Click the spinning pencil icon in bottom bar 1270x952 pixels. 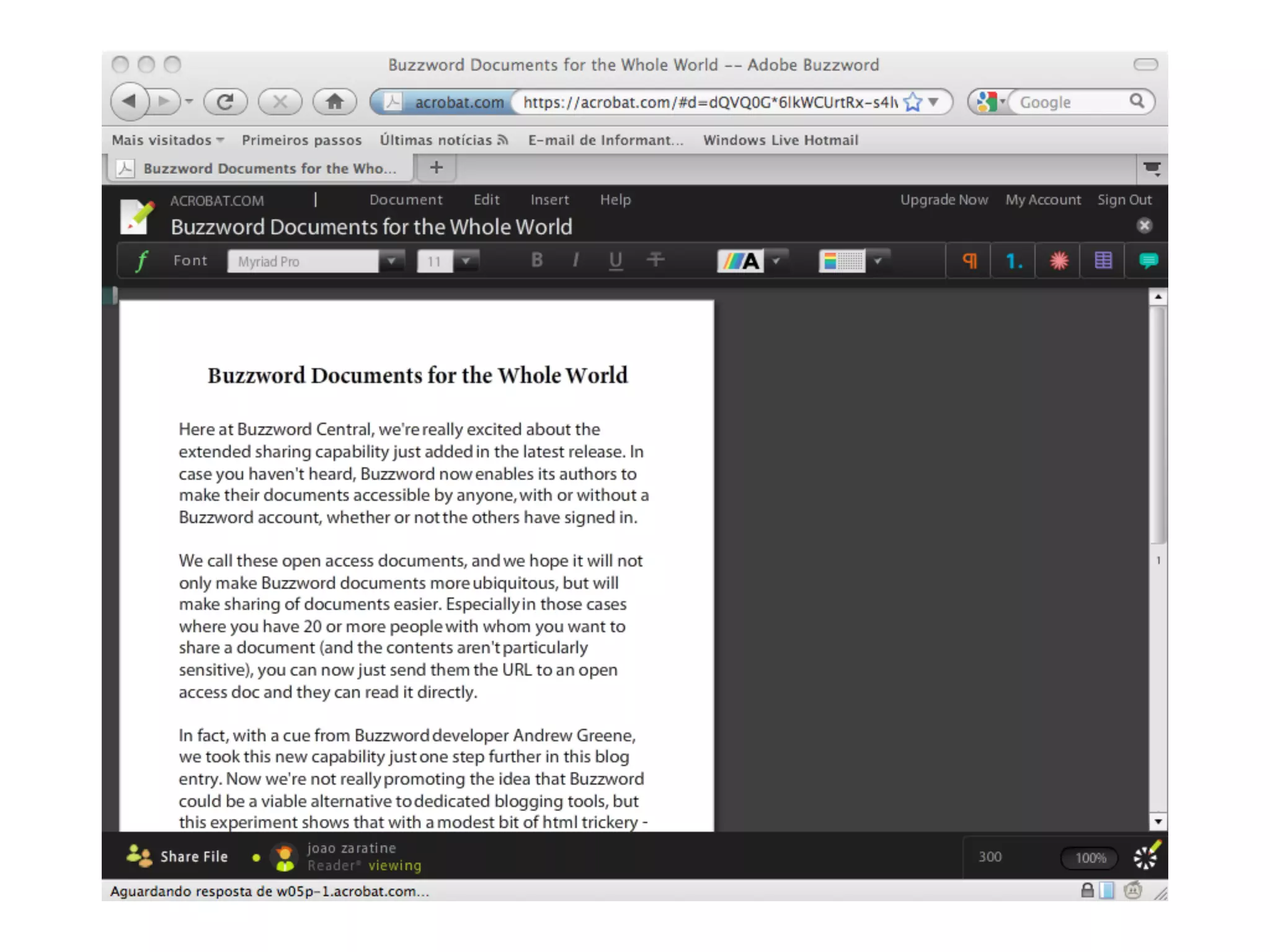1146,857
